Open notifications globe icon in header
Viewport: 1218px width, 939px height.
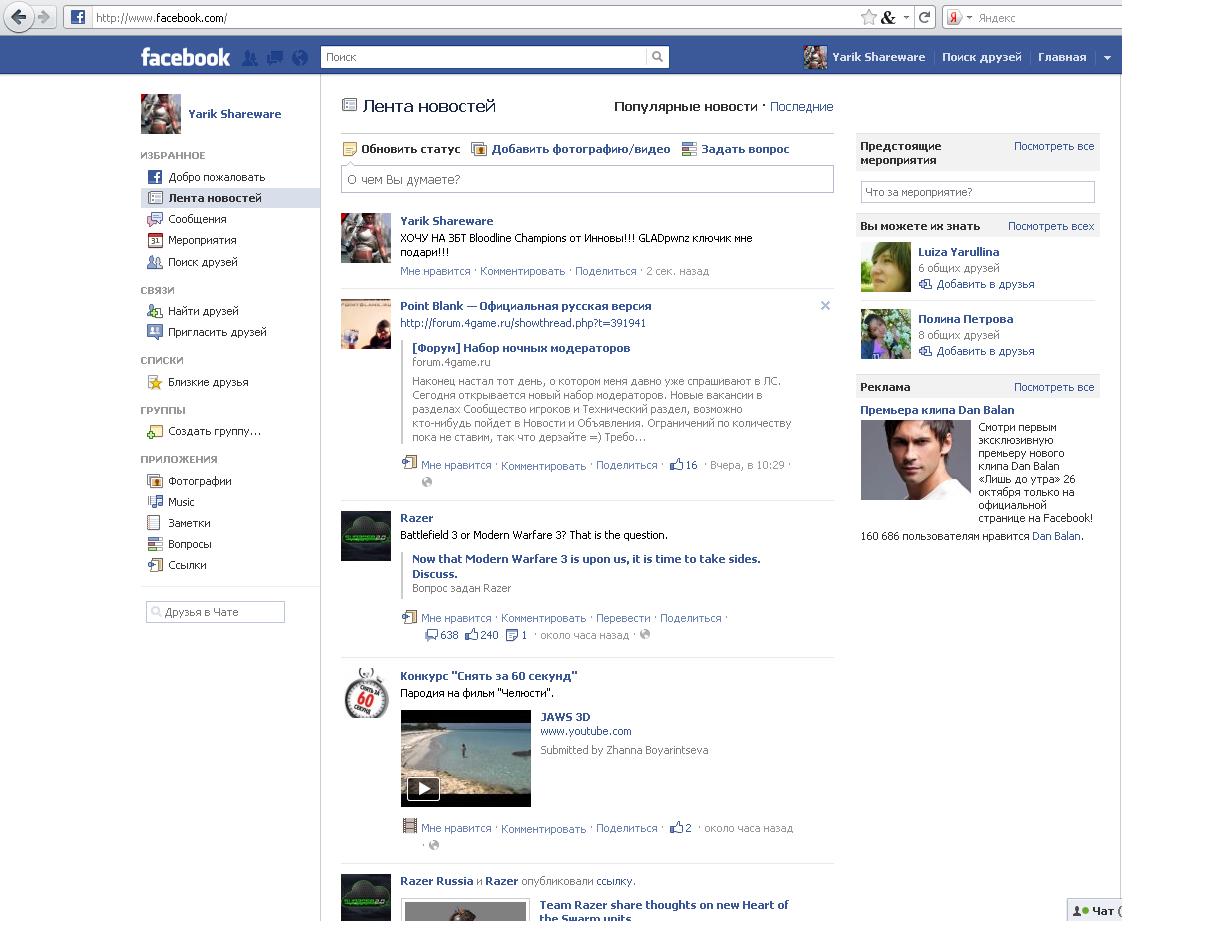pos(300,58)
